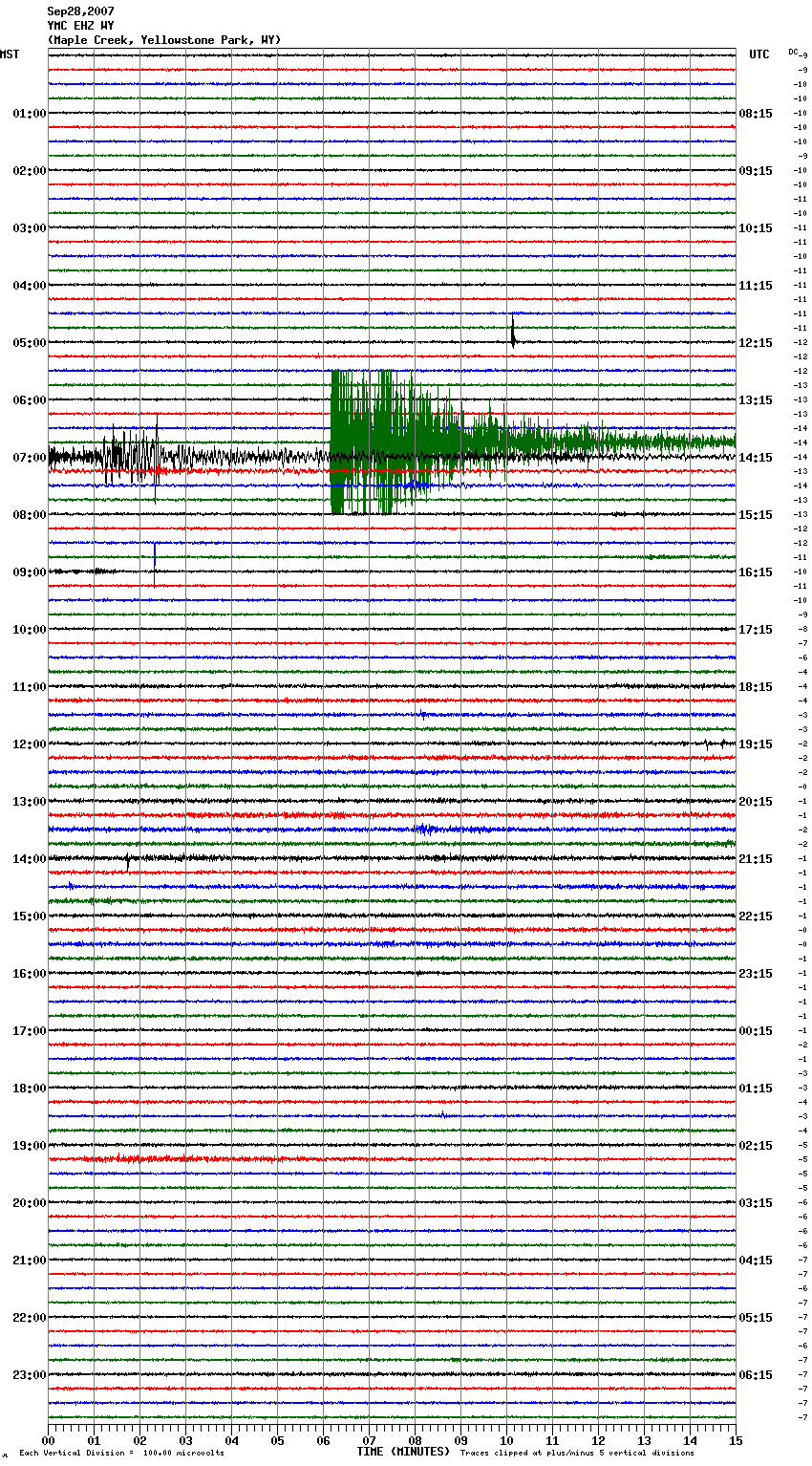Click the "15:15" UTC time label
This screenshot has width=812, height=1466.
click(756, 515)
